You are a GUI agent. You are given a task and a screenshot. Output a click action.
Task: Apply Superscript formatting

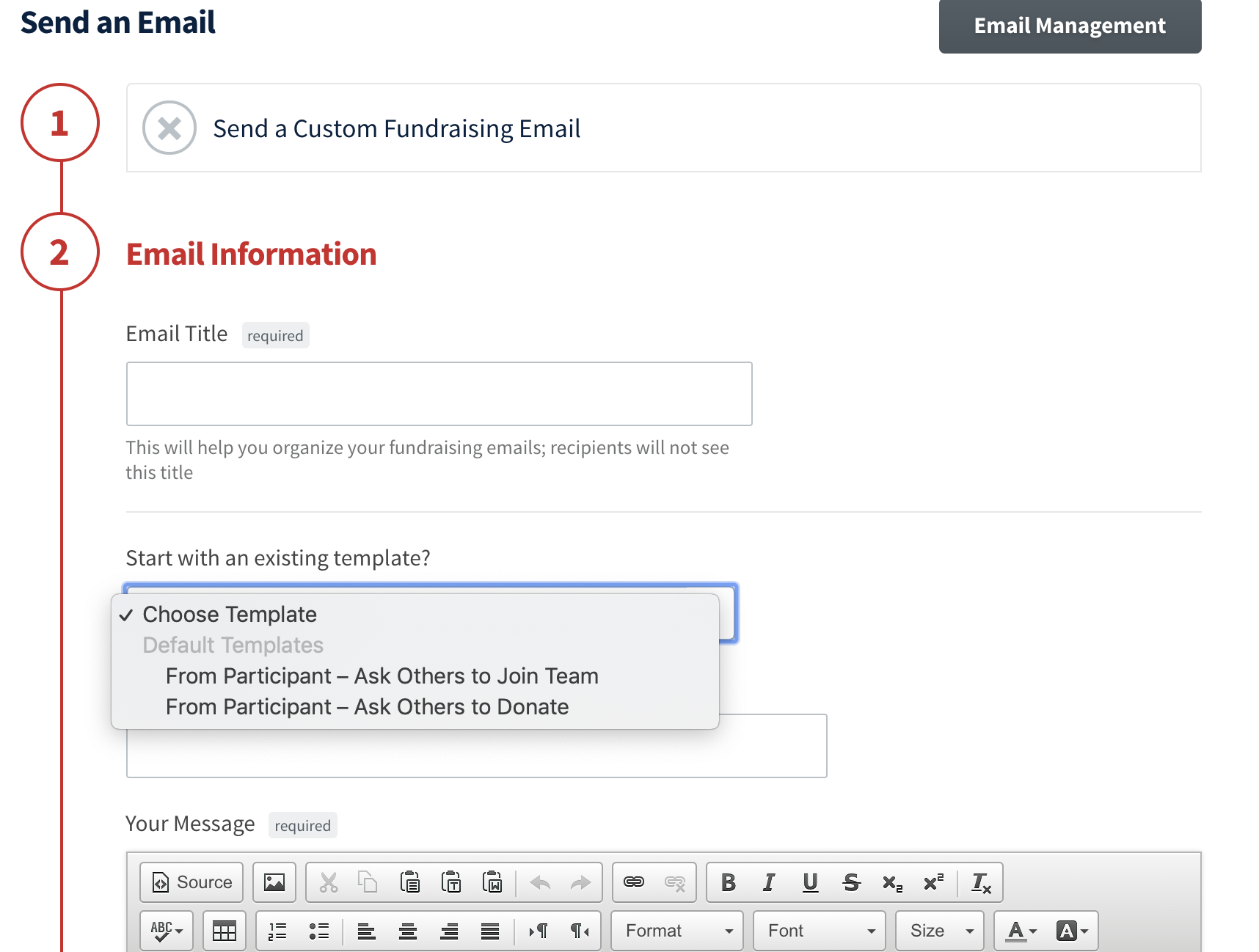933,882
